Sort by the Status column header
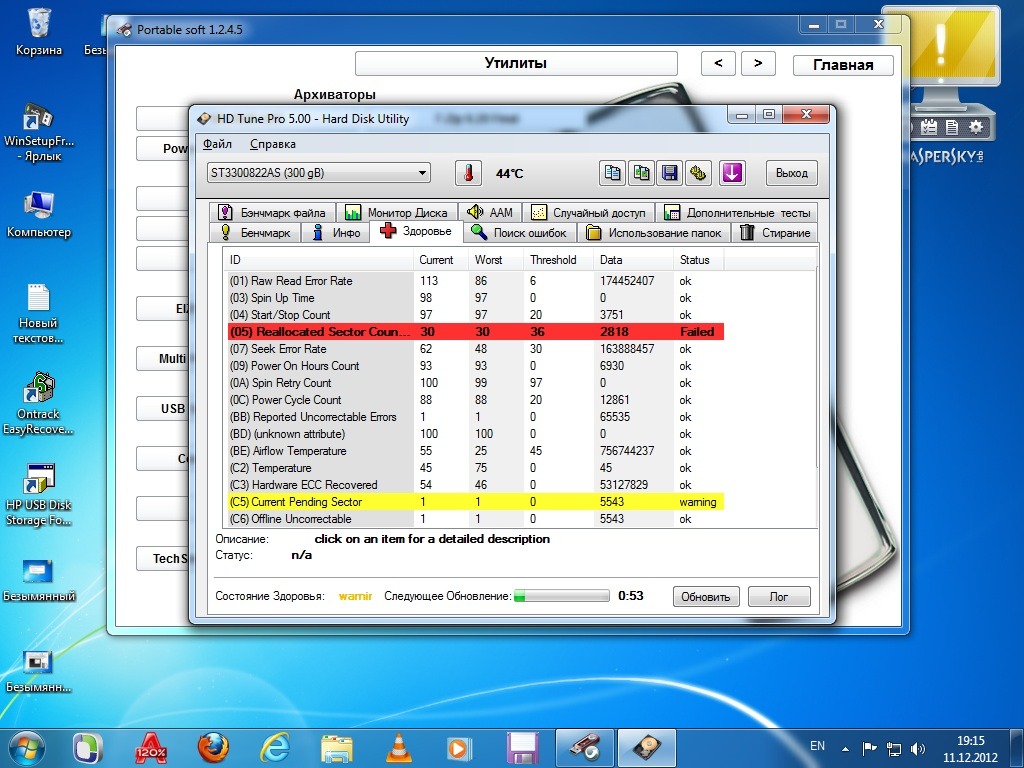This screenshot has width=1024, height=768. 698,260
